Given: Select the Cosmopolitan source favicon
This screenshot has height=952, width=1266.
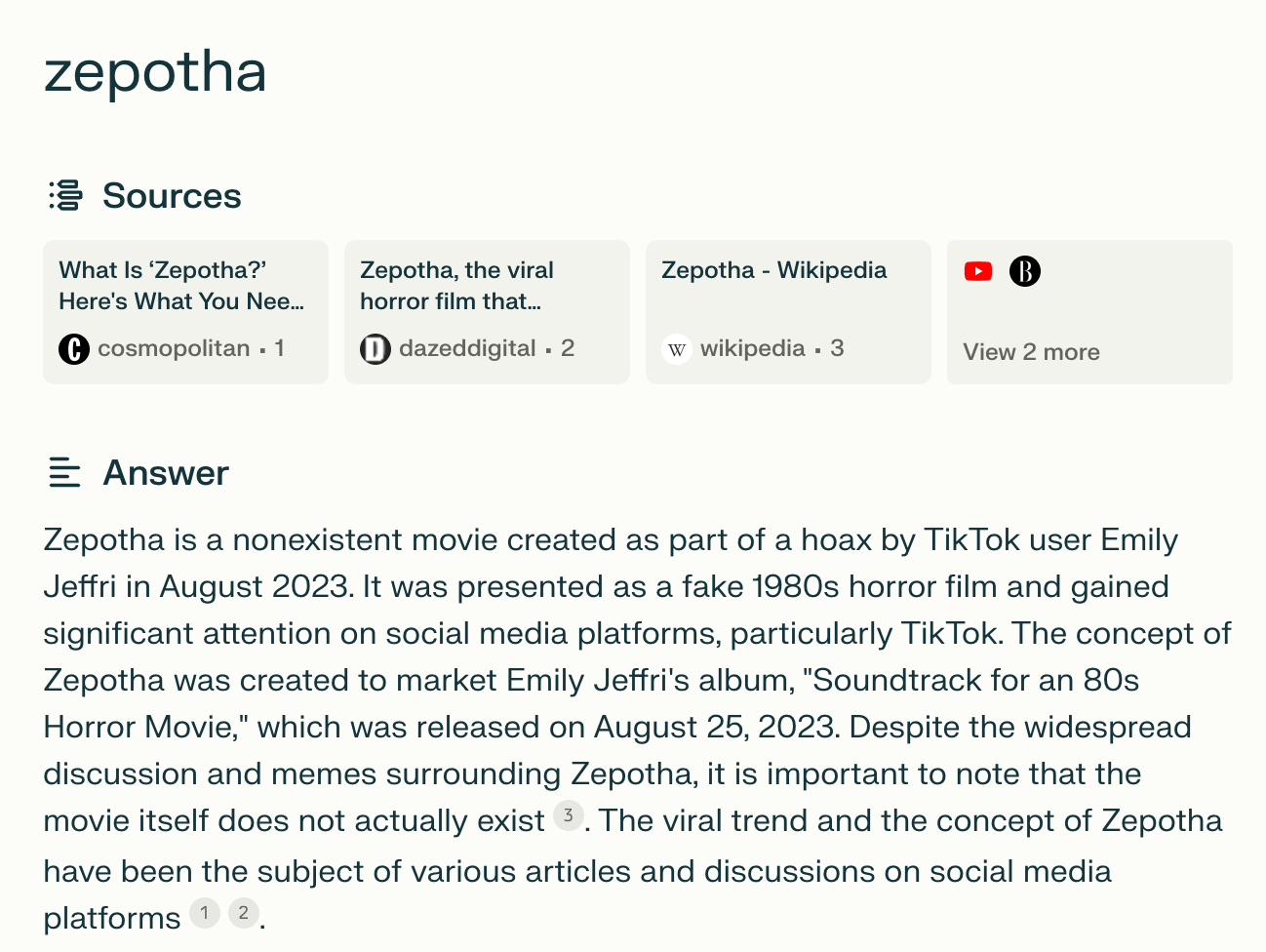Looking at the screenshot, I should tap(74, 348).
